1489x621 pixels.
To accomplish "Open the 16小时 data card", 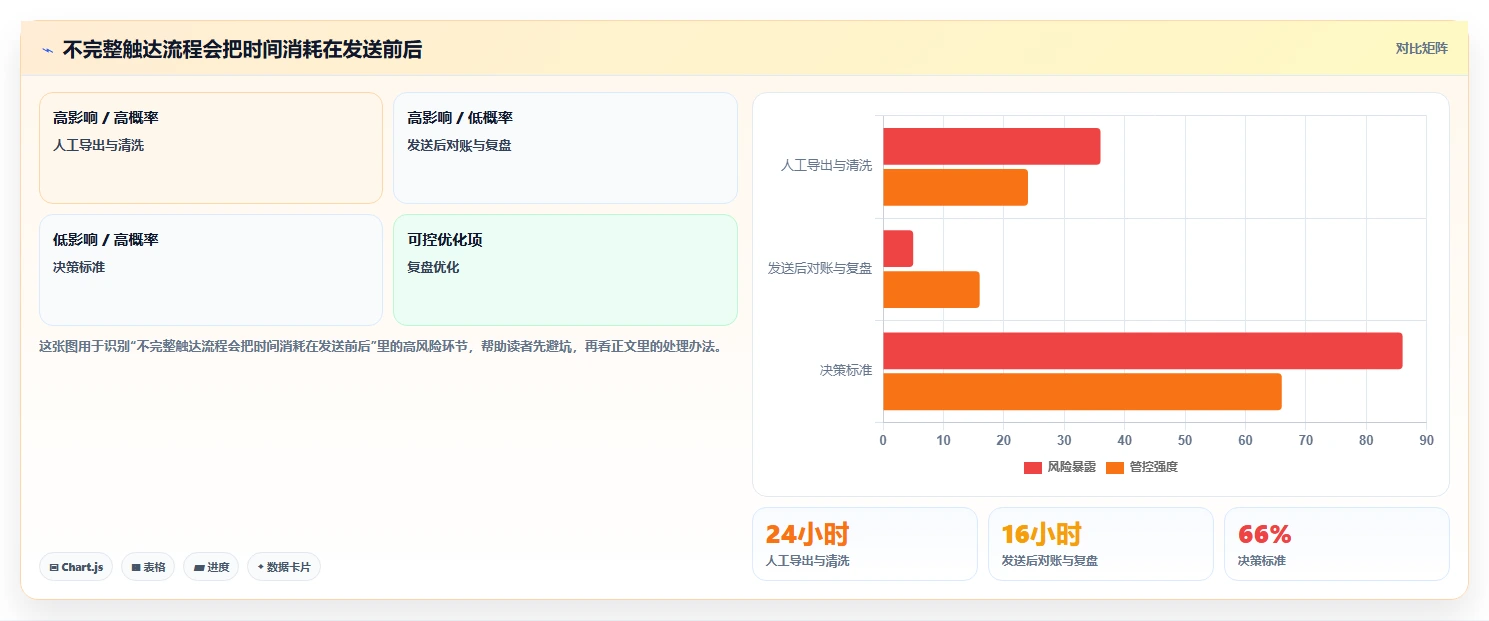I will pos(1100,544).
